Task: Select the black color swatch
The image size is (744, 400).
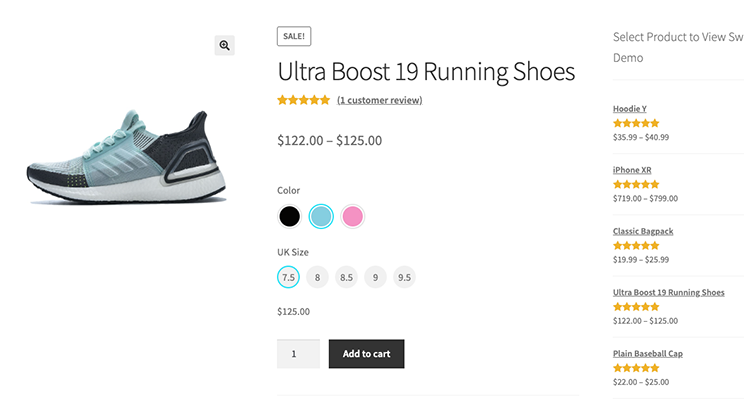Action: click(x=289, y=216)
